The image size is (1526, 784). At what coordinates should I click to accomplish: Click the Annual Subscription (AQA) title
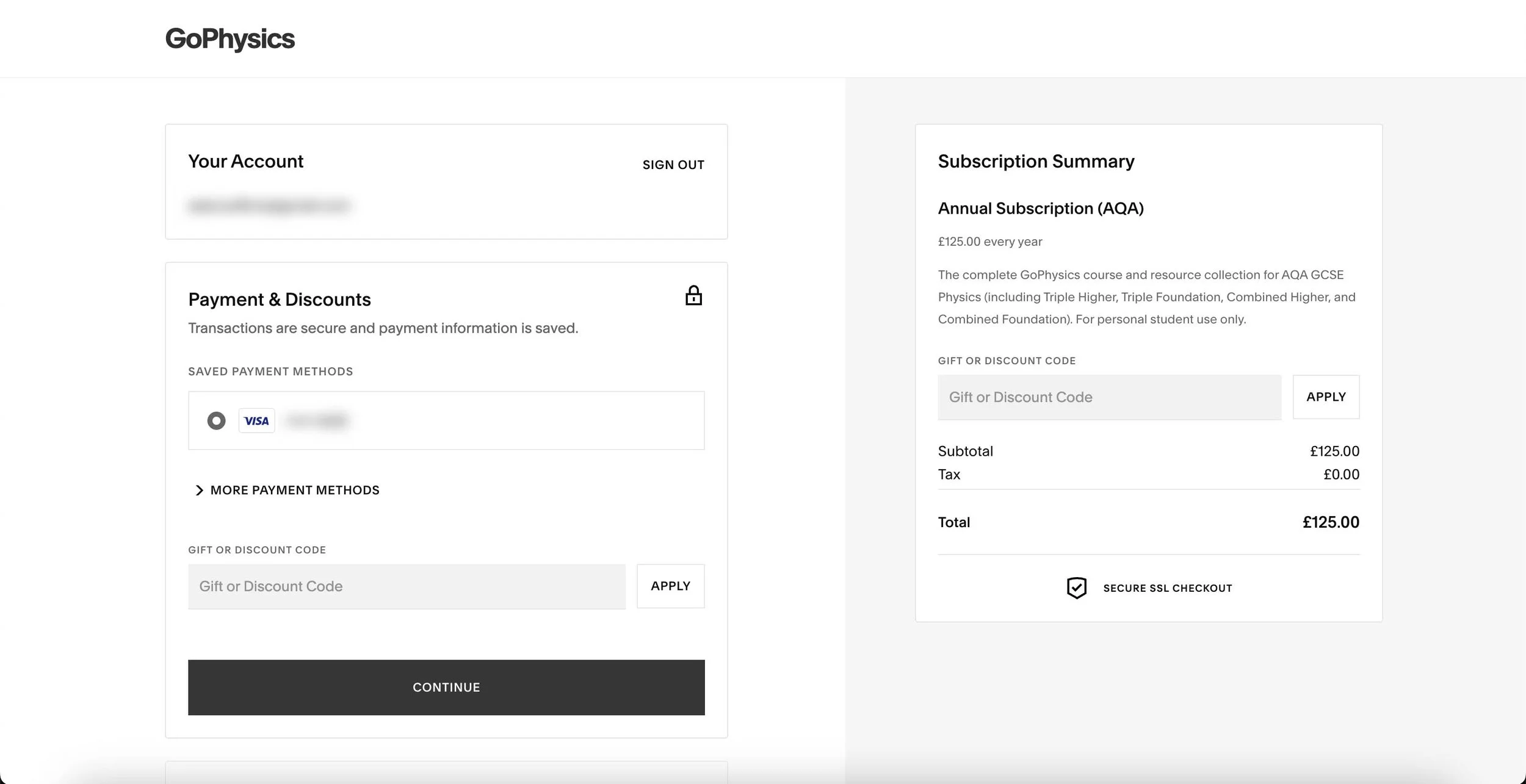click(1040, 209)
